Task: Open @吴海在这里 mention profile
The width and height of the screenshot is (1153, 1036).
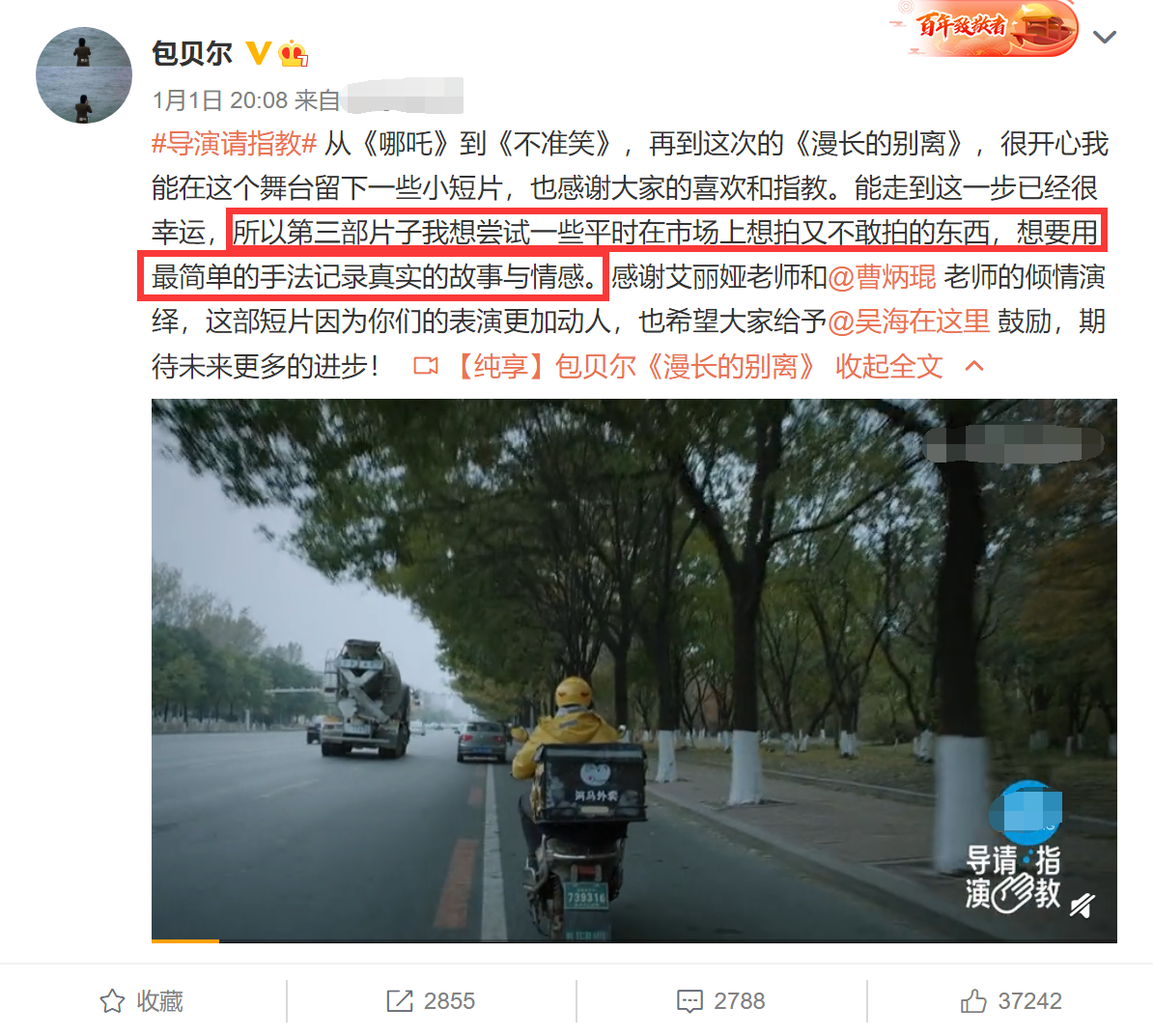Action: point(908,322)
